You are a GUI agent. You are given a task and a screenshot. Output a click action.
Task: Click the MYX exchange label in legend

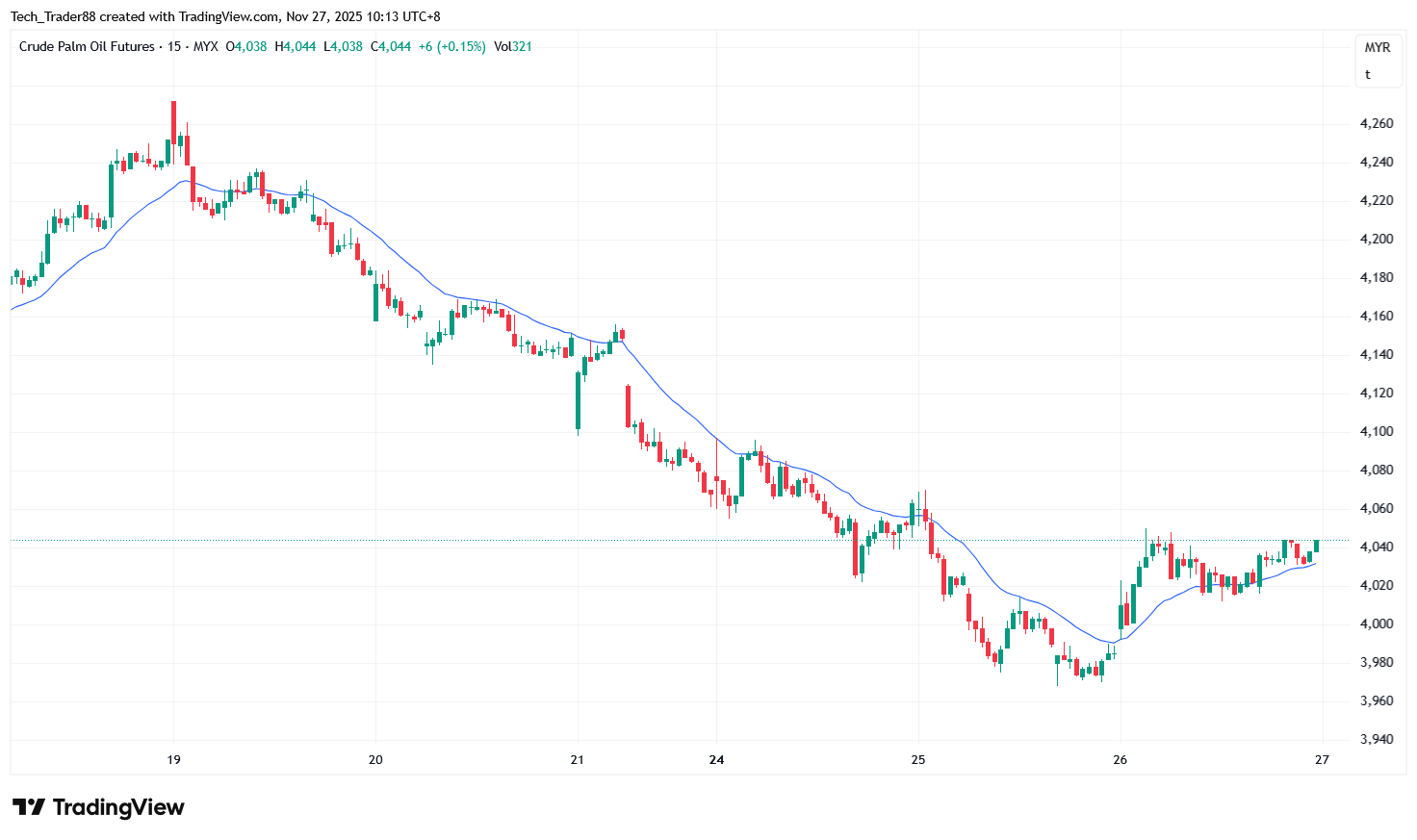coord(206,46)
